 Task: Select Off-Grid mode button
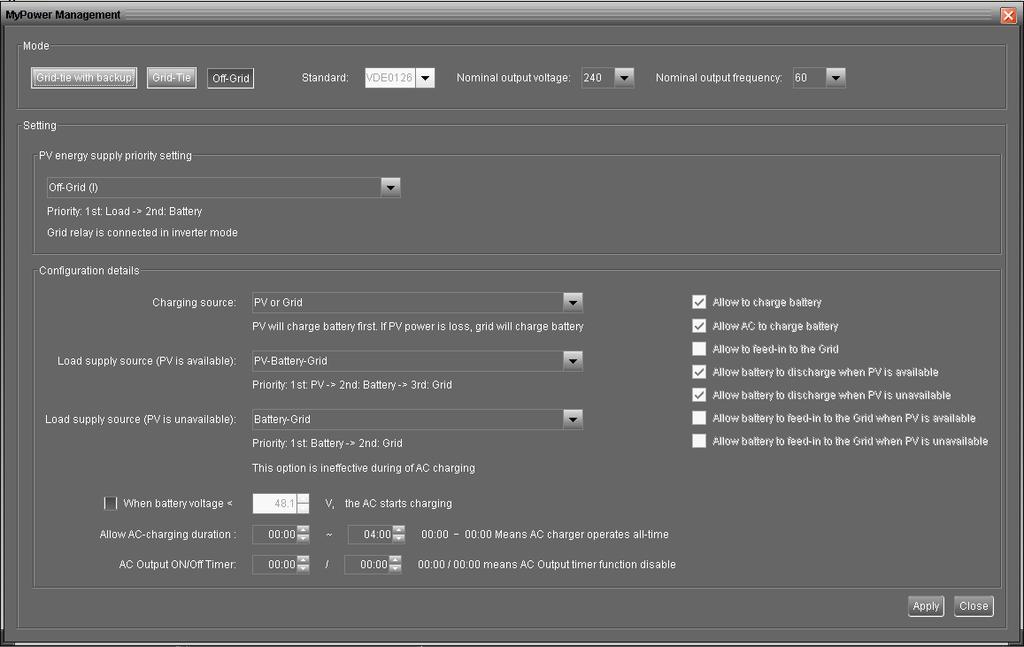click(231, 78)
